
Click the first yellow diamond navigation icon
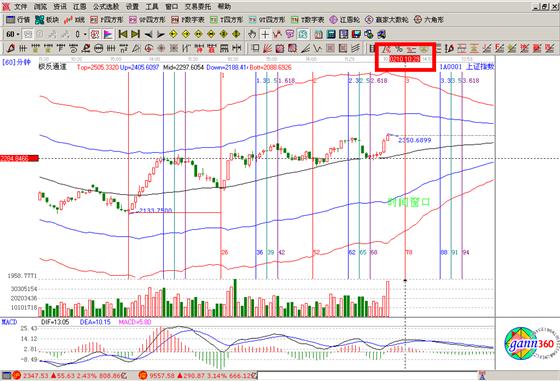coord(173,34)
